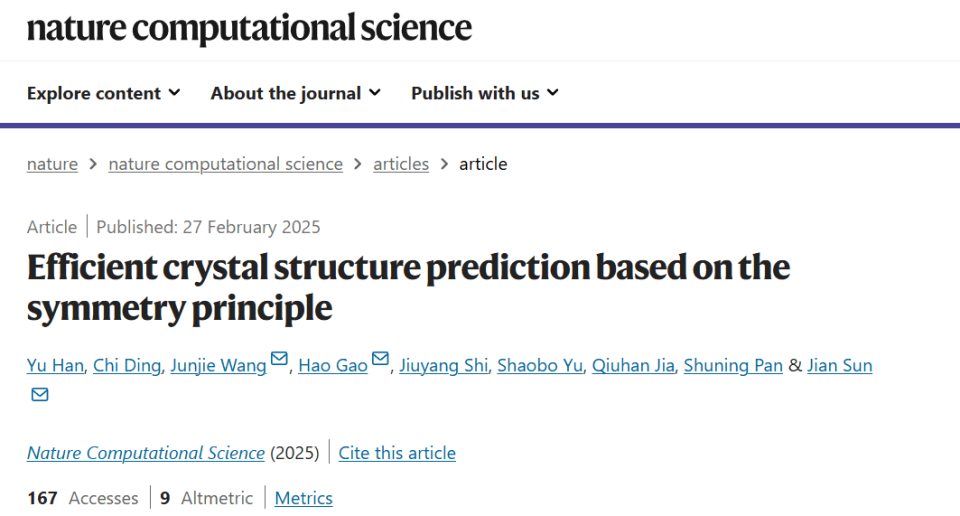Open the Jian Sun author link
Screen dimensions: 960x516
tap(839, 365)
